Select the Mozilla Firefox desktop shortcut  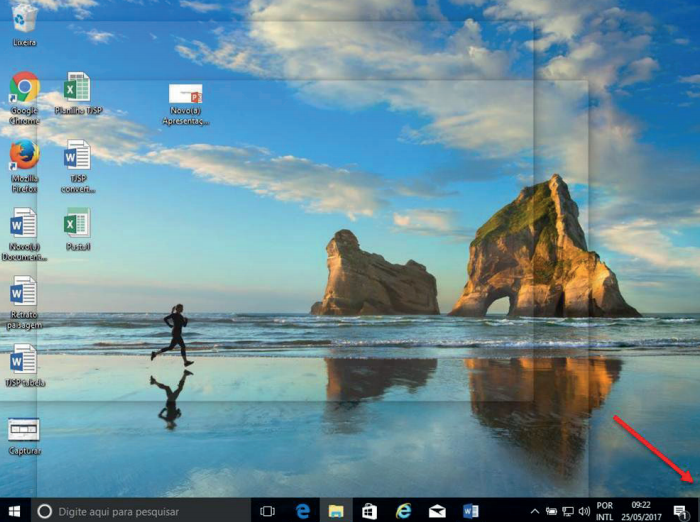25,155
